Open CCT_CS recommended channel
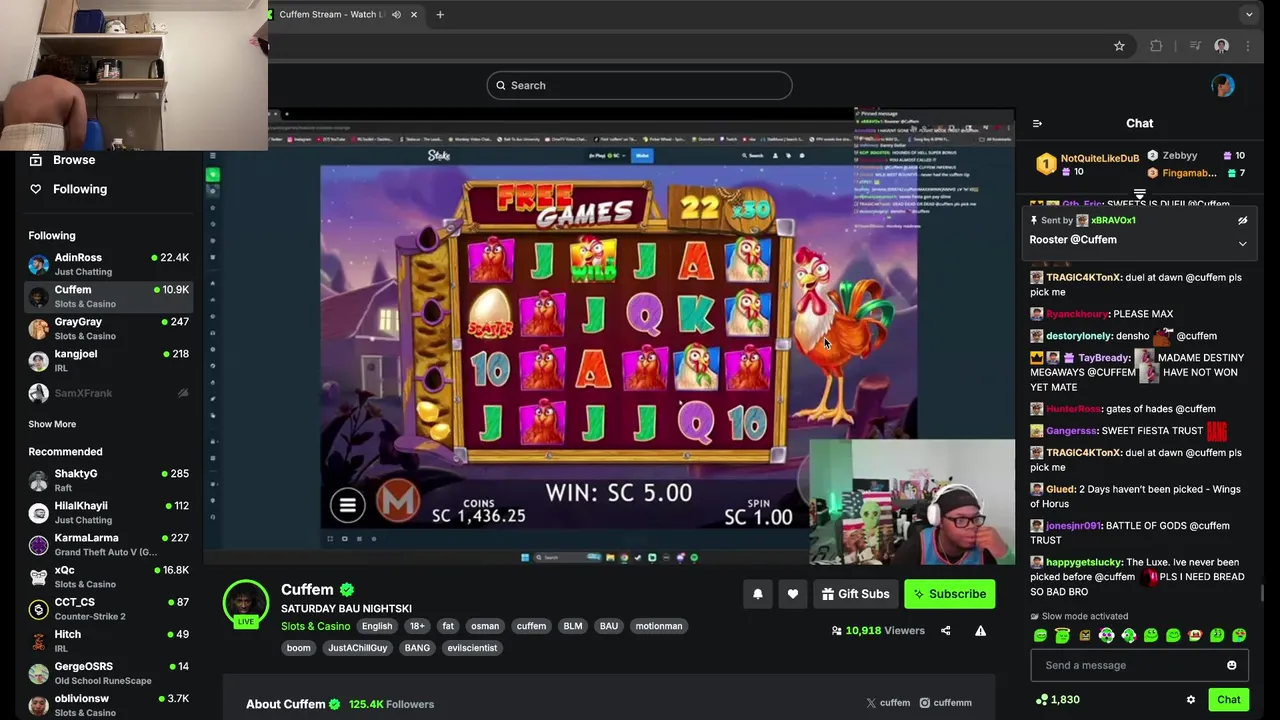Viewport: 1280px width, 720px height. click(x=108, y=608)
